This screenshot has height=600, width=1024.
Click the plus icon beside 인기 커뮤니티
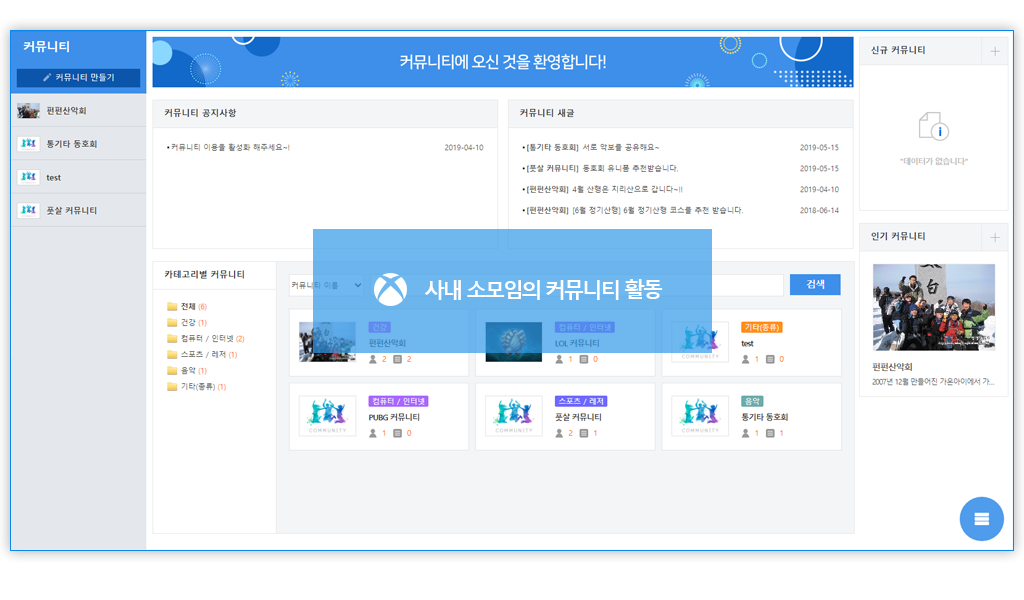coord(994,237)
